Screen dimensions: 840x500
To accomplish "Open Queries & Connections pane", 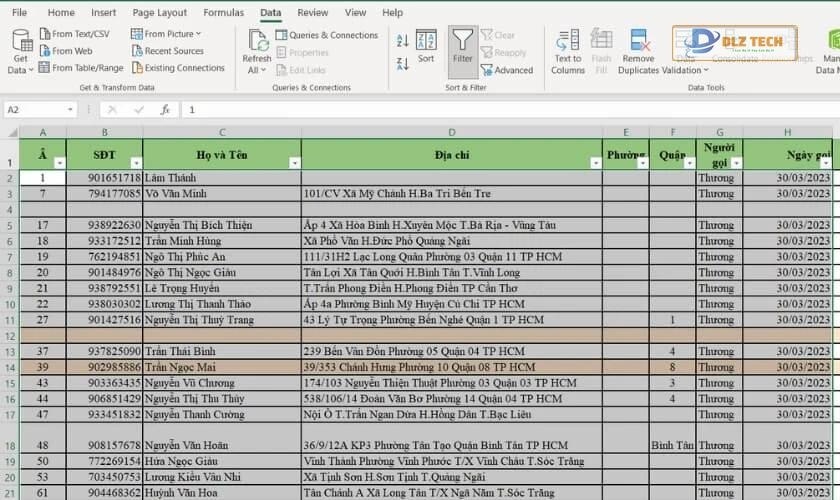I will pos(326,35).
